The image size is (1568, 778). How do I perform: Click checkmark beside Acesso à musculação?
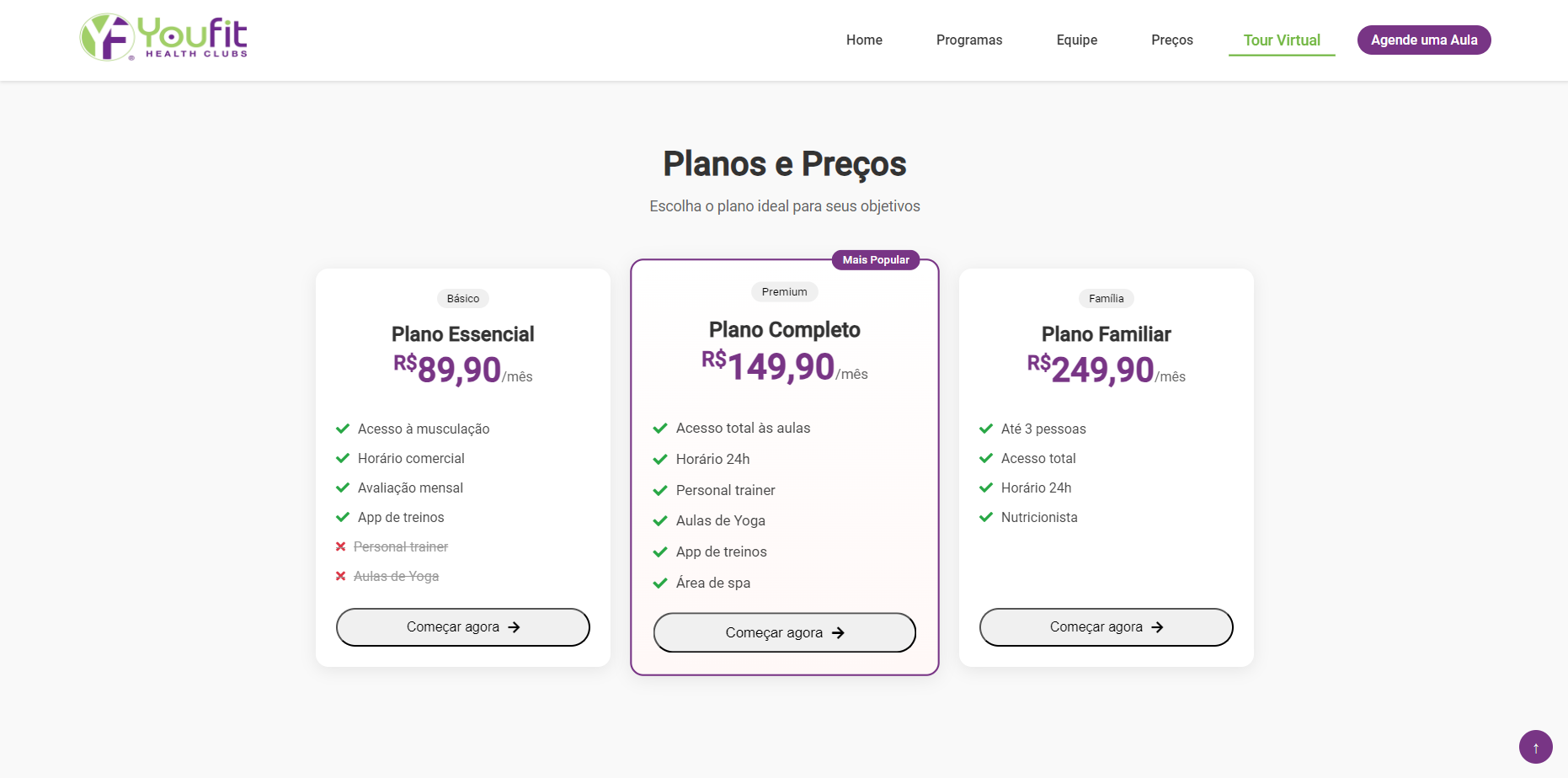pos(343,429)
